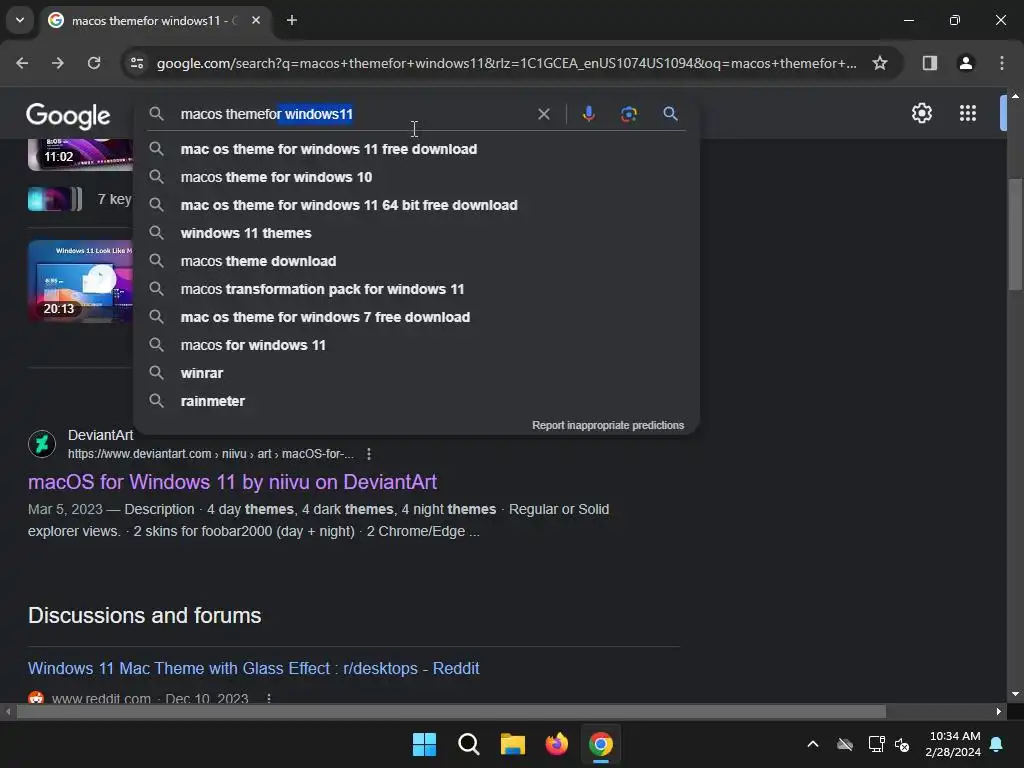Viewport: 1024px width, 768px height.
Task: Choose suggestion macos transformation pack for windows 11
Action: click(x=416, y=289)
